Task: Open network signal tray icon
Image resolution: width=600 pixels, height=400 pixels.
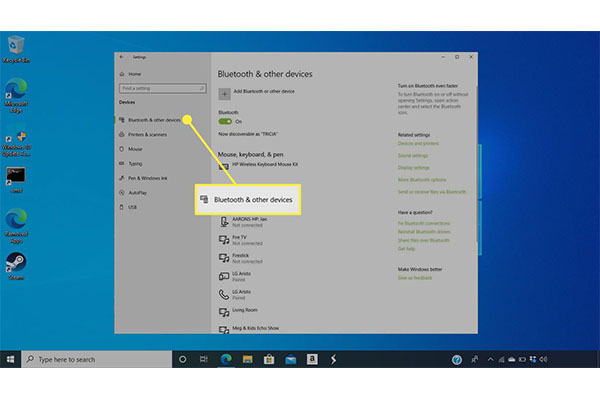Action: pyautogui.click(x=501, y=359)
